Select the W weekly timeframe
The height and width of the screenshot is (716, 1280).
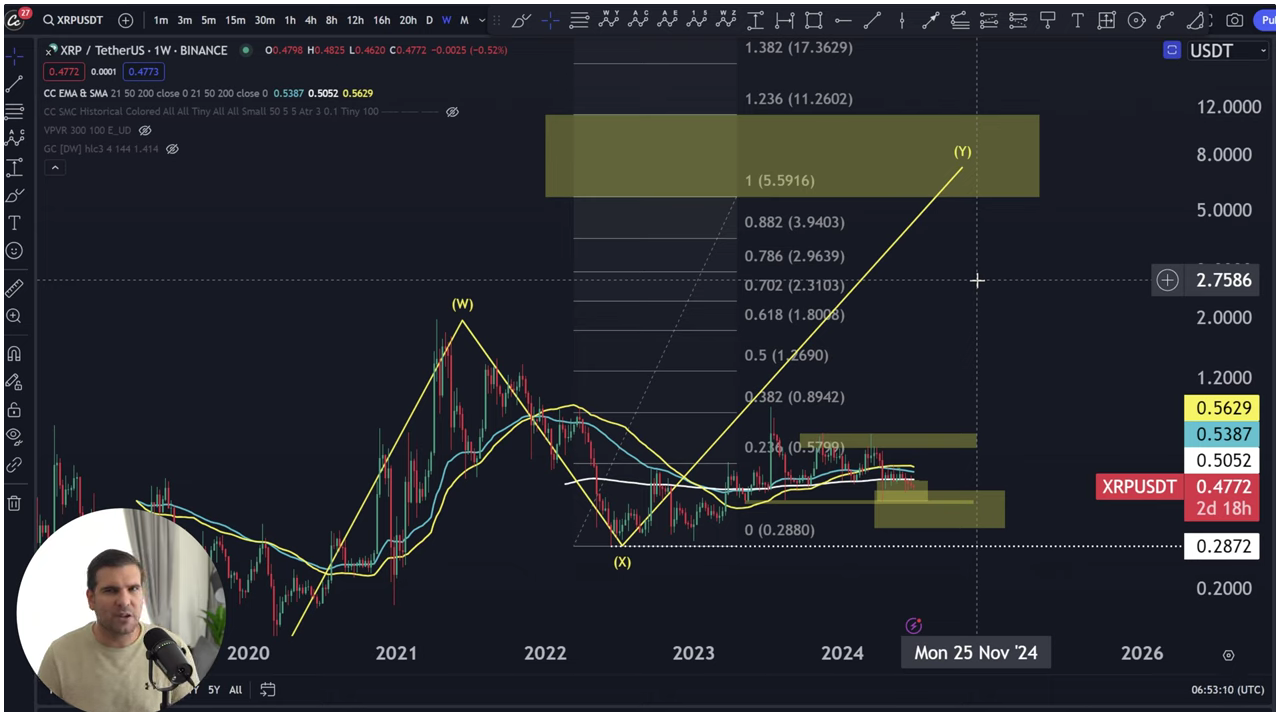tap(446, 20)
